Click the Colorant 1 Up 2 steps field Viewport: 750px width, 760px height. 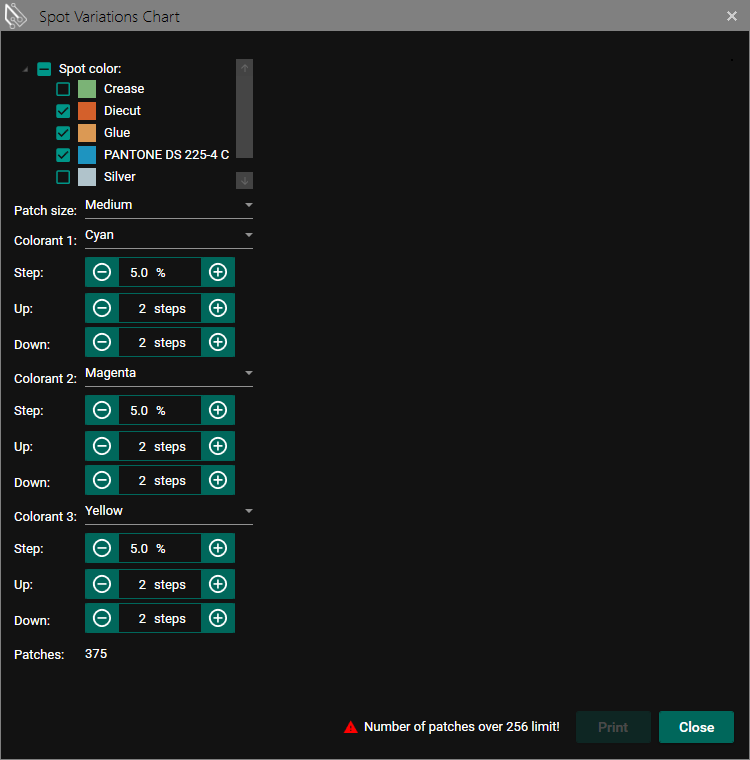(160, 308)
